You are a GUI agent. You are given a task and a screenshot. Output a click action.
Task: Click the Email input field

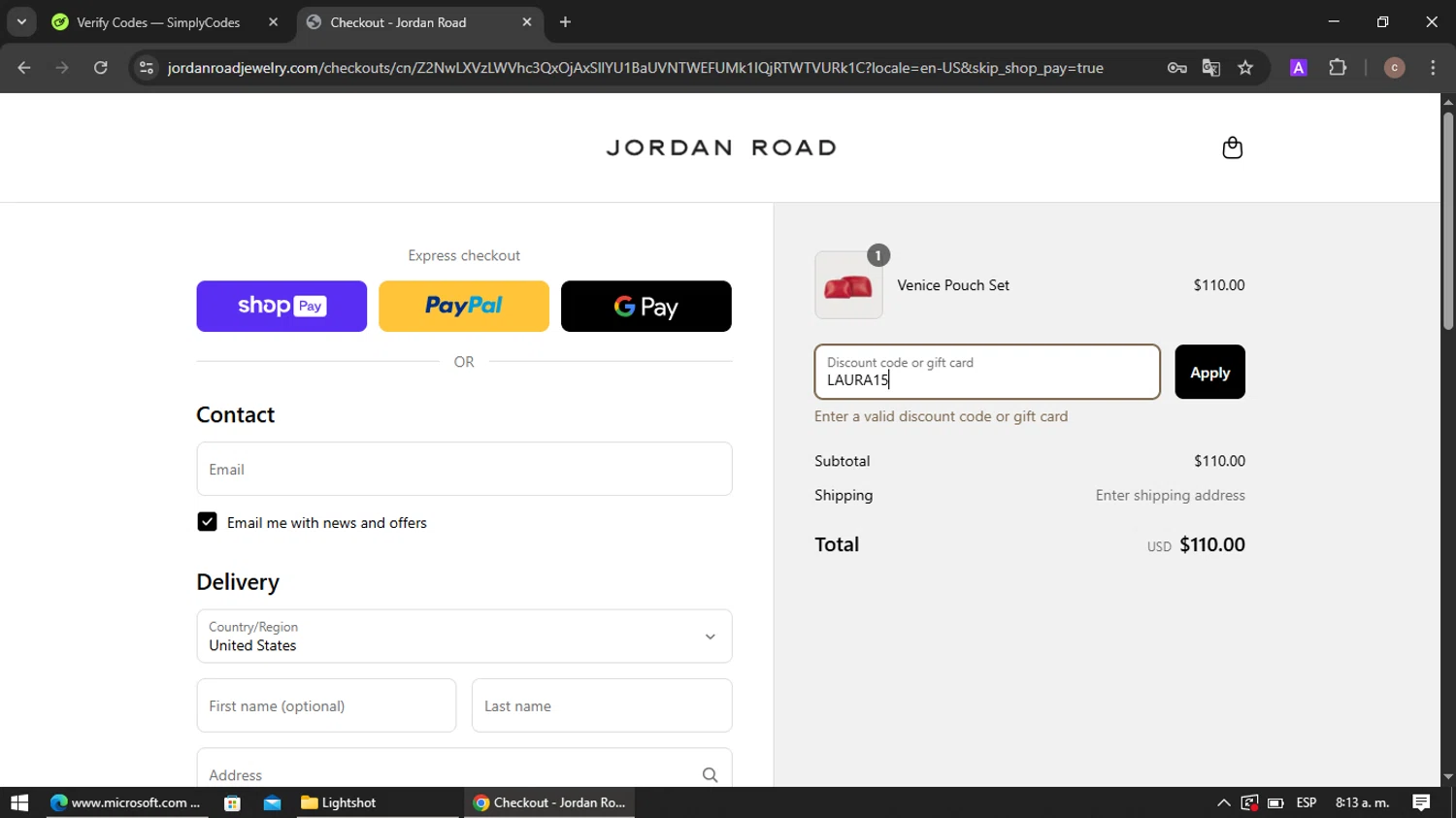[464, 469]
